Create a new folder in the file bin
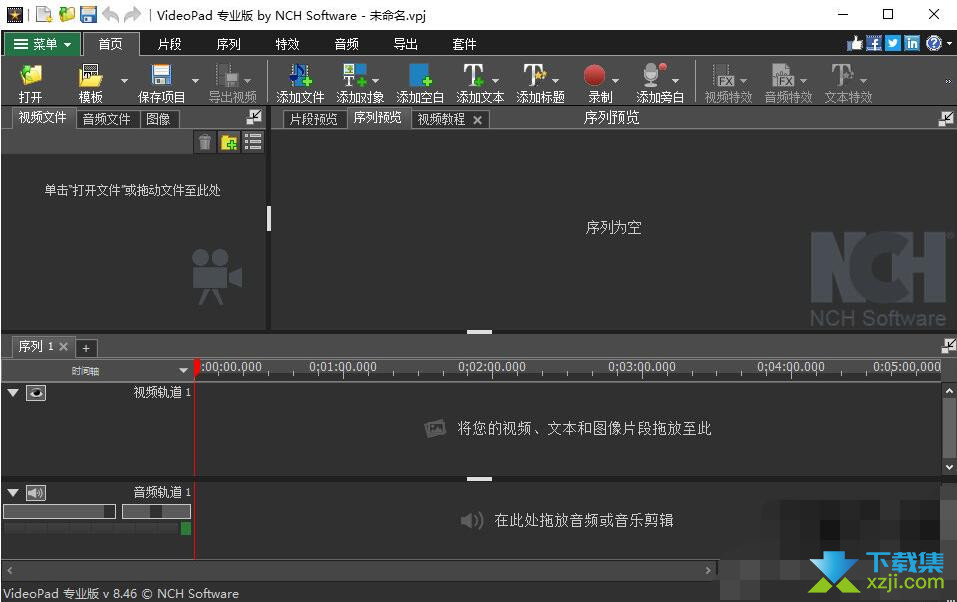 point(229,142)
